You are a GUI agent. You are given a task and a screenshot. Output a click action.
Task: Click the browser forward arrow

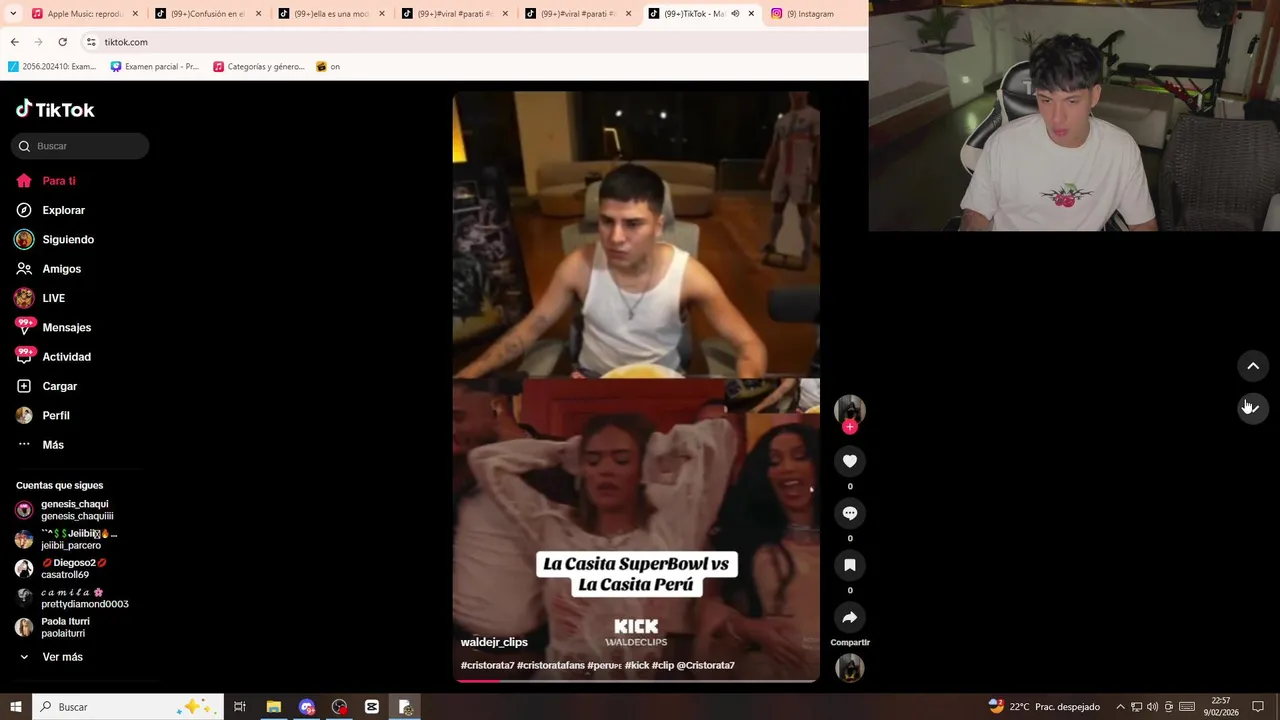[x=38, y=42]
